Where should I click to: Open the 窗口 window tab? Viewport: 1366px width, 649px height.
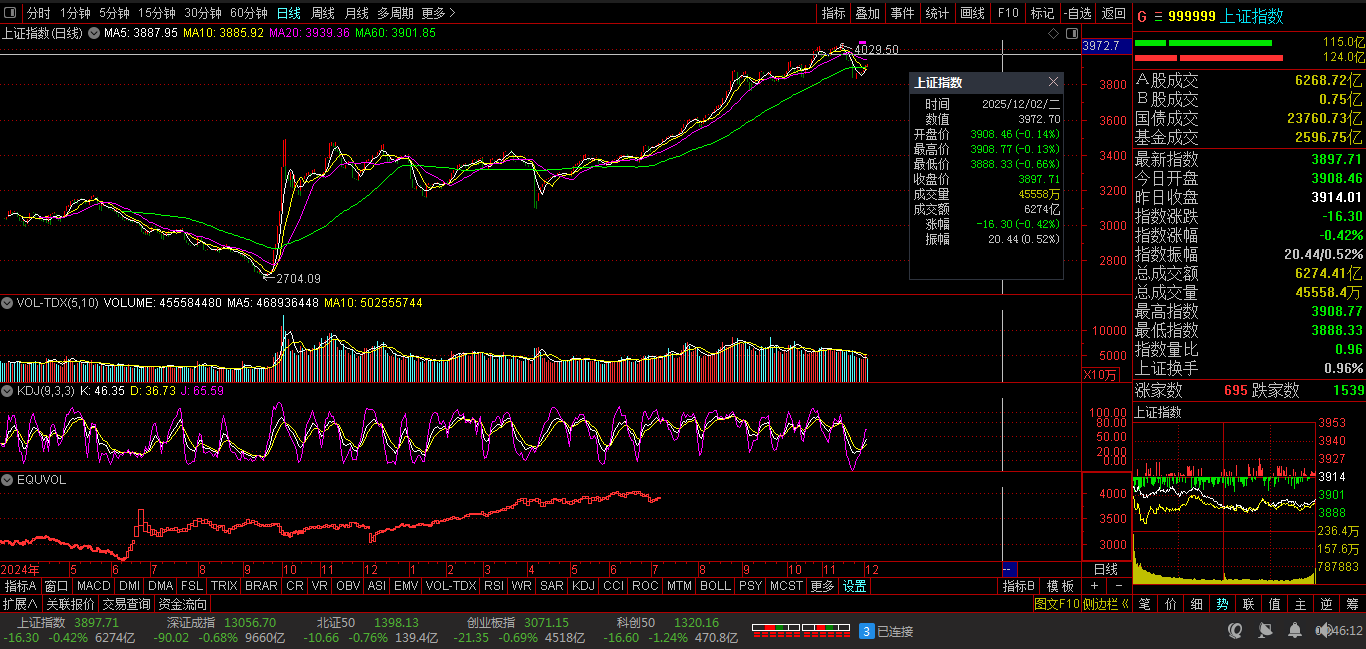pos(56,586)
